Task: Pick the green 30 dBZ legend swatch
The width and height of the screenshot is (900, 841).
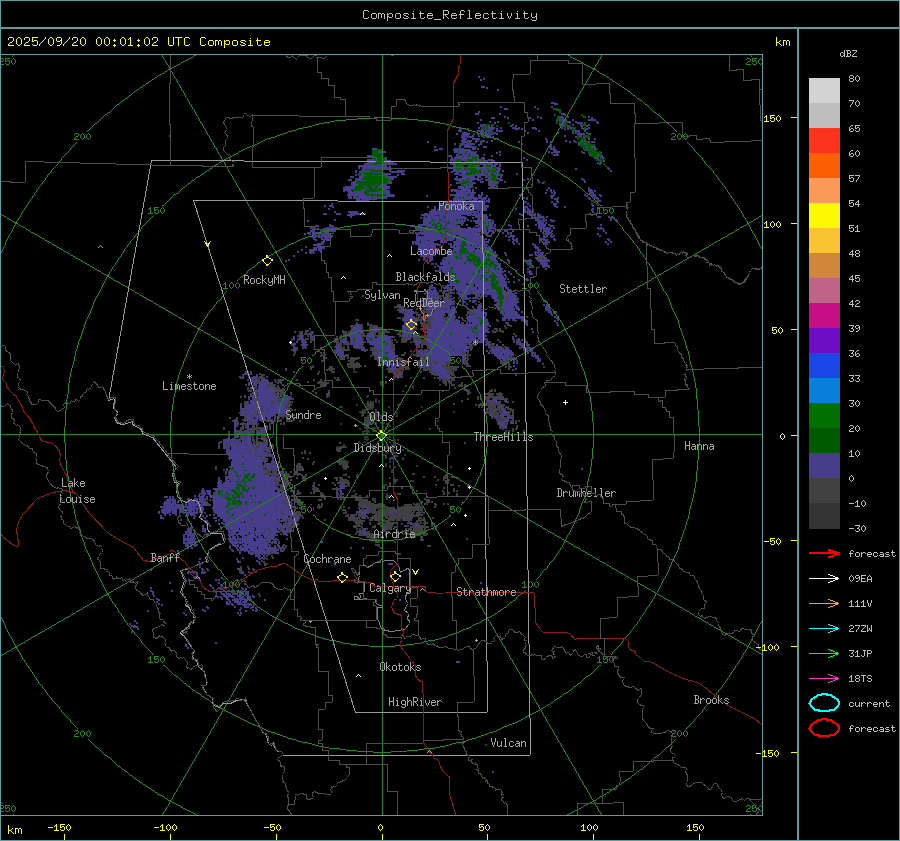Action: coord(824,415)
